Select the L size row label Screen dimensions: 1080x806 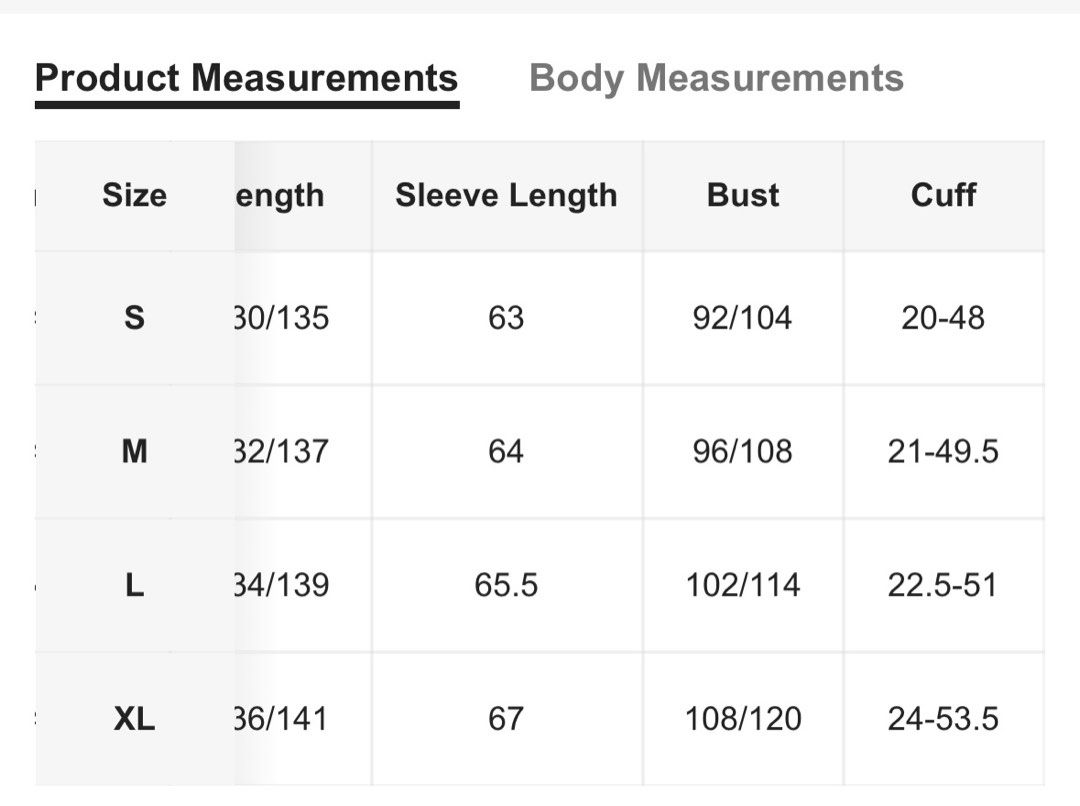click(134, 585)
